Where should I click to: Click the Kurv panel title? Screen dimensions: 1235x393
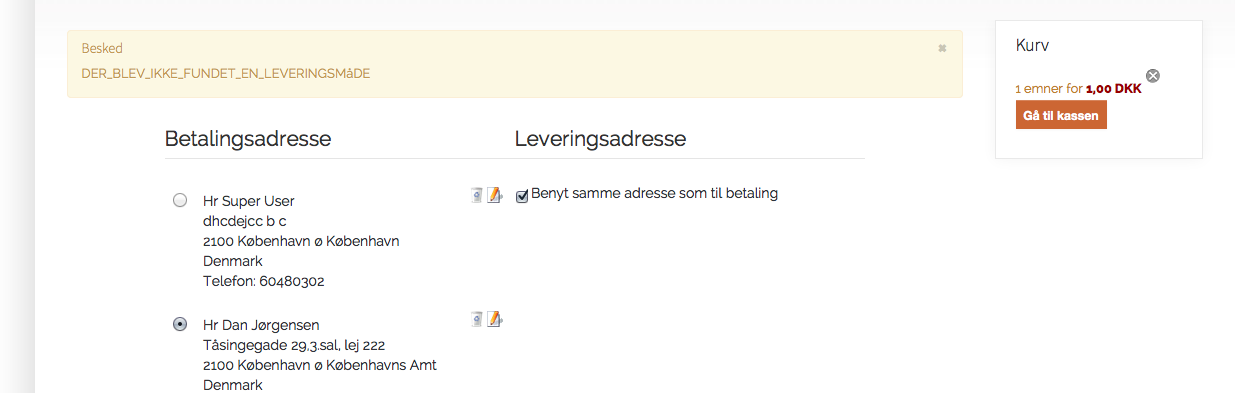click(x=1032, y=45)
